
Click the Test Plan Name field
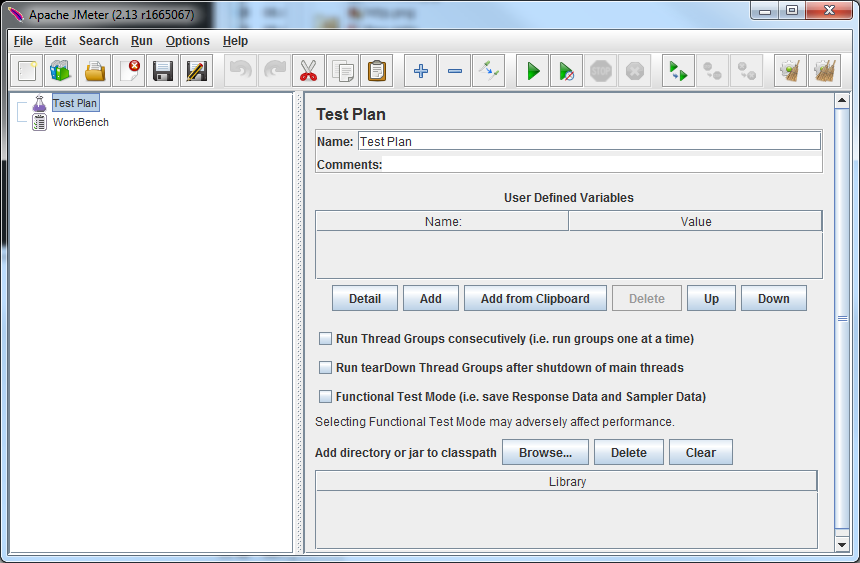[590, 142]
